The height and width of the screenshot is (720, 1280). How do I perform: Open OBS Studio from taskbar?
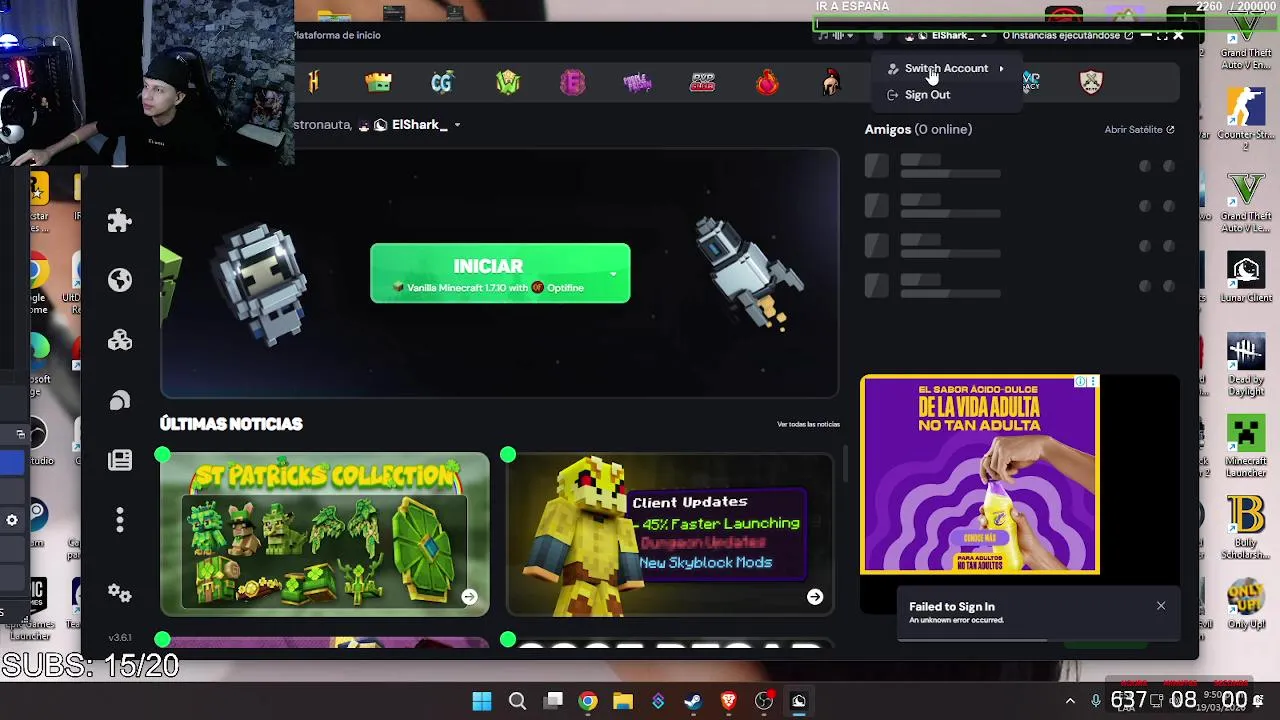764,701
